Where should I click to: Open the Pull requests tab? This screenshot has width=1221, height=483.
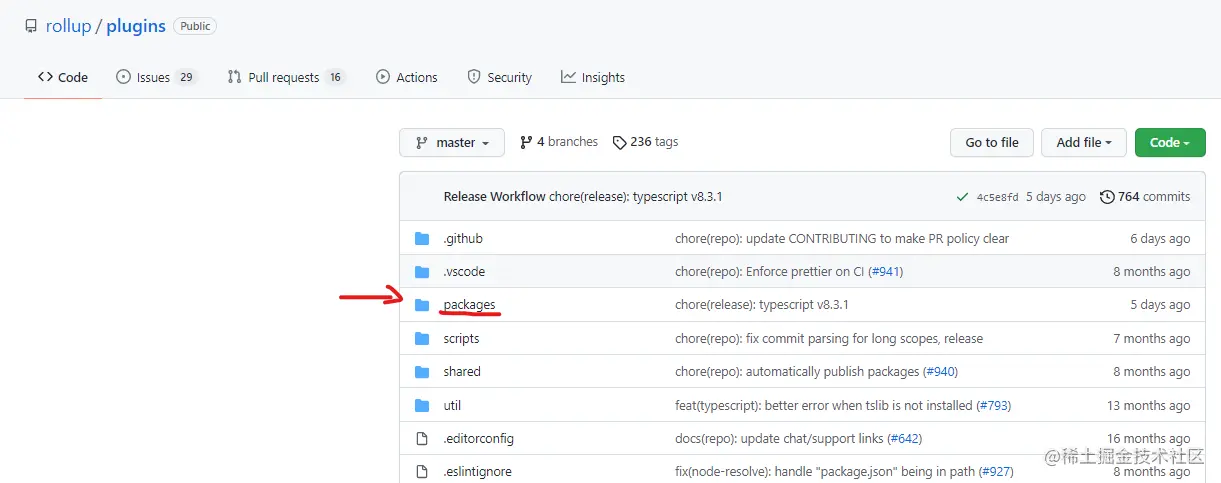[286, 77]
